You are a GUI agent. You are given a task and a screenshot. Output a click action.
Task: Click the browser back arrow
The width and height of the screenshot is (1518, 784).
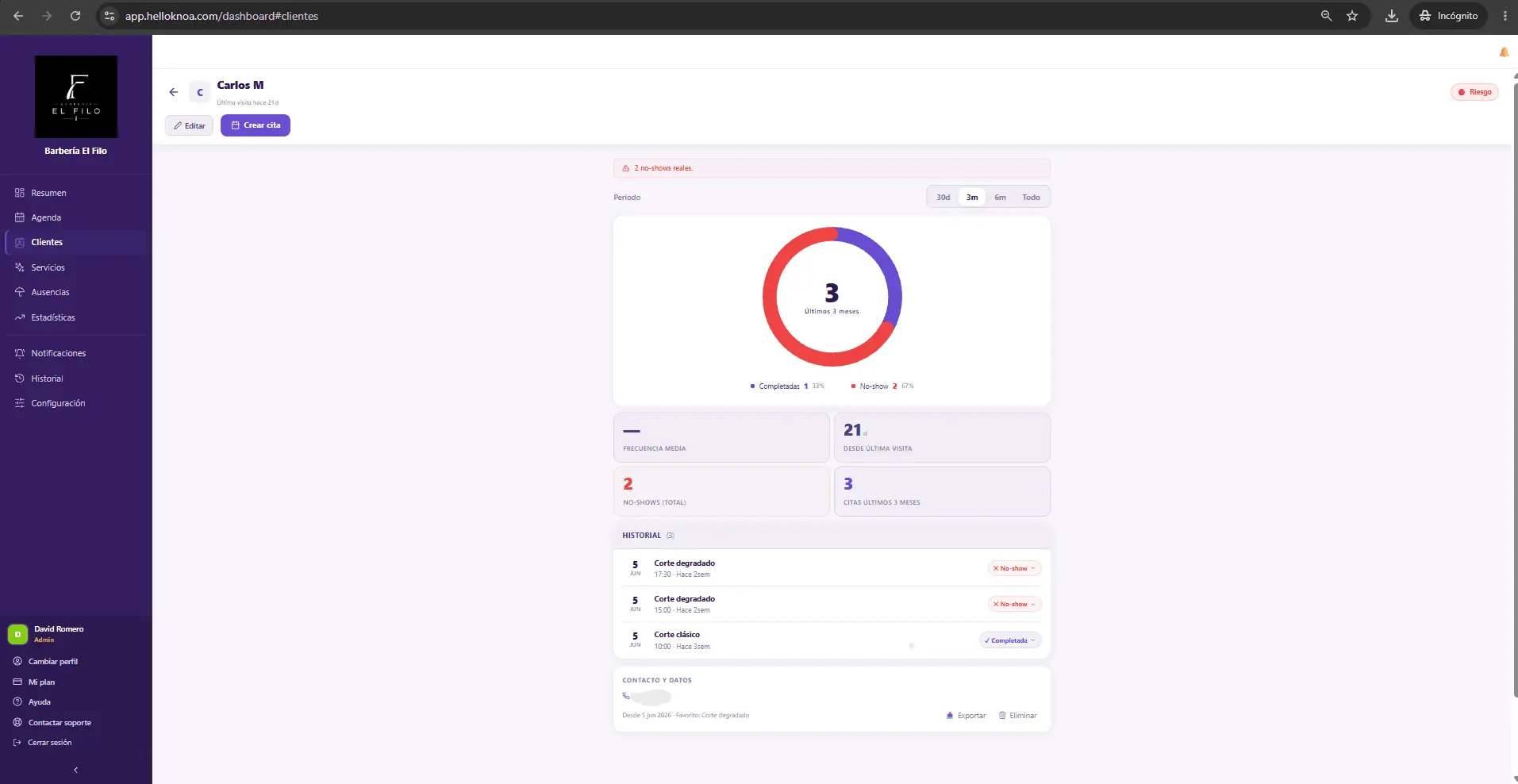(x=18, y=16)
